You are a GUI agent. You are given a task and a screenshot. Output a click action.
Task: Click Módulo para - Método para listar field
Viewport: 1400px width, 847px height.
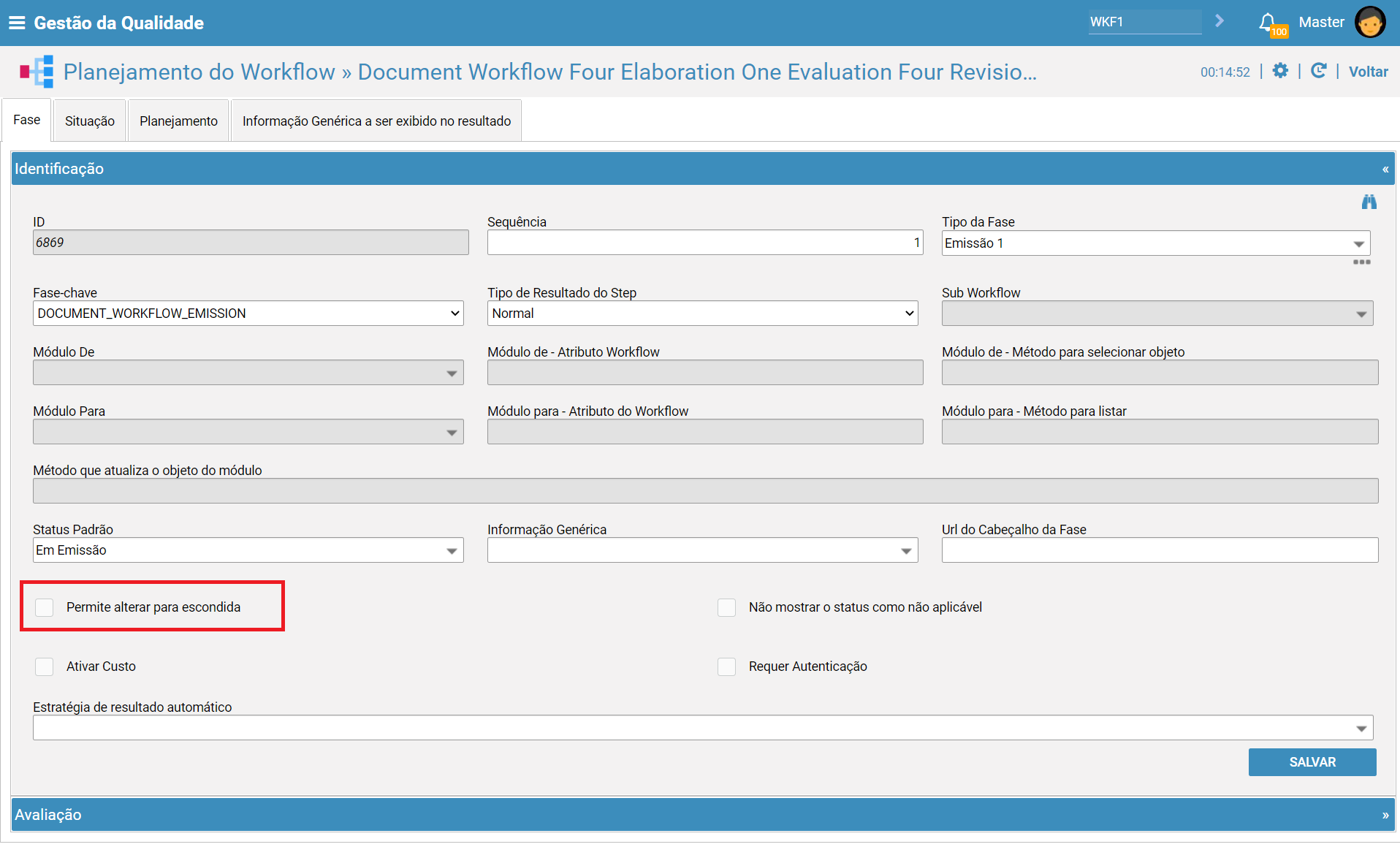click(1160, 432)
